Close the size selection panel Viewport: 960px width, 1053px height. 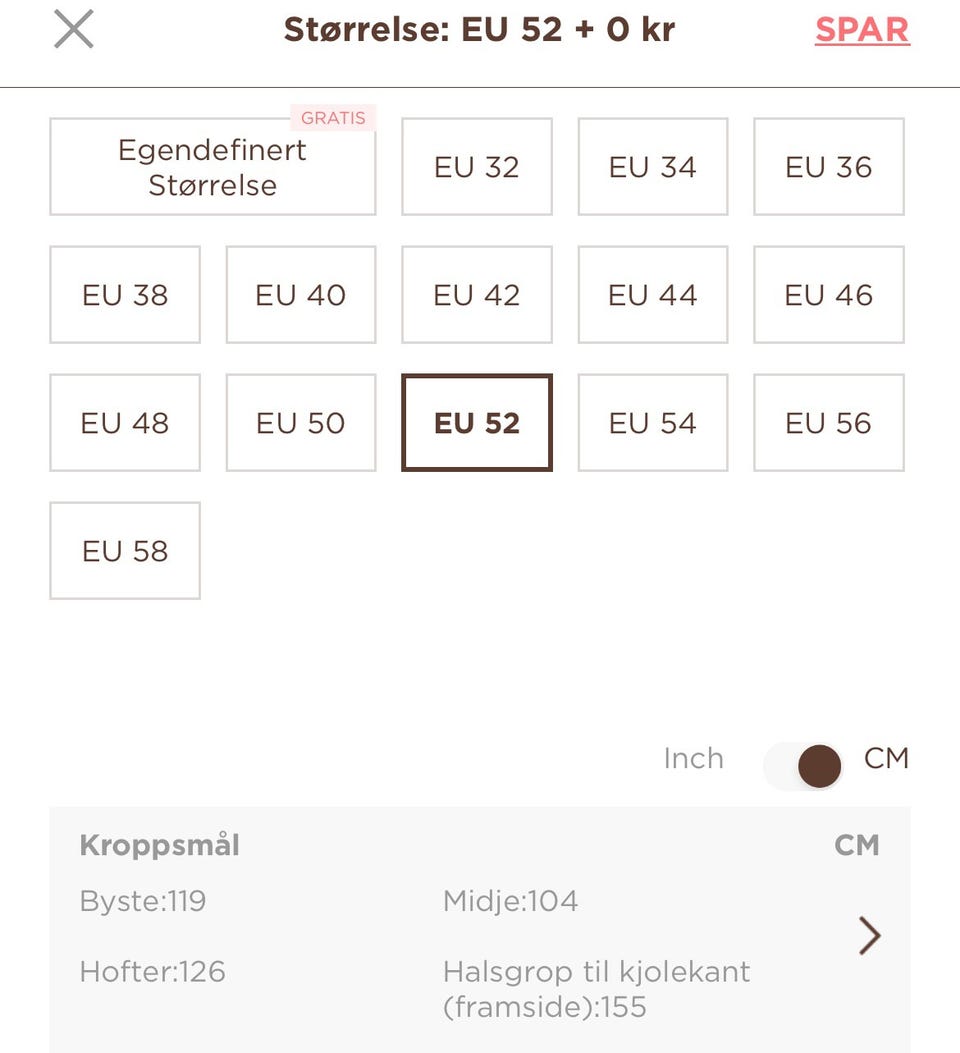coord(74,30)
